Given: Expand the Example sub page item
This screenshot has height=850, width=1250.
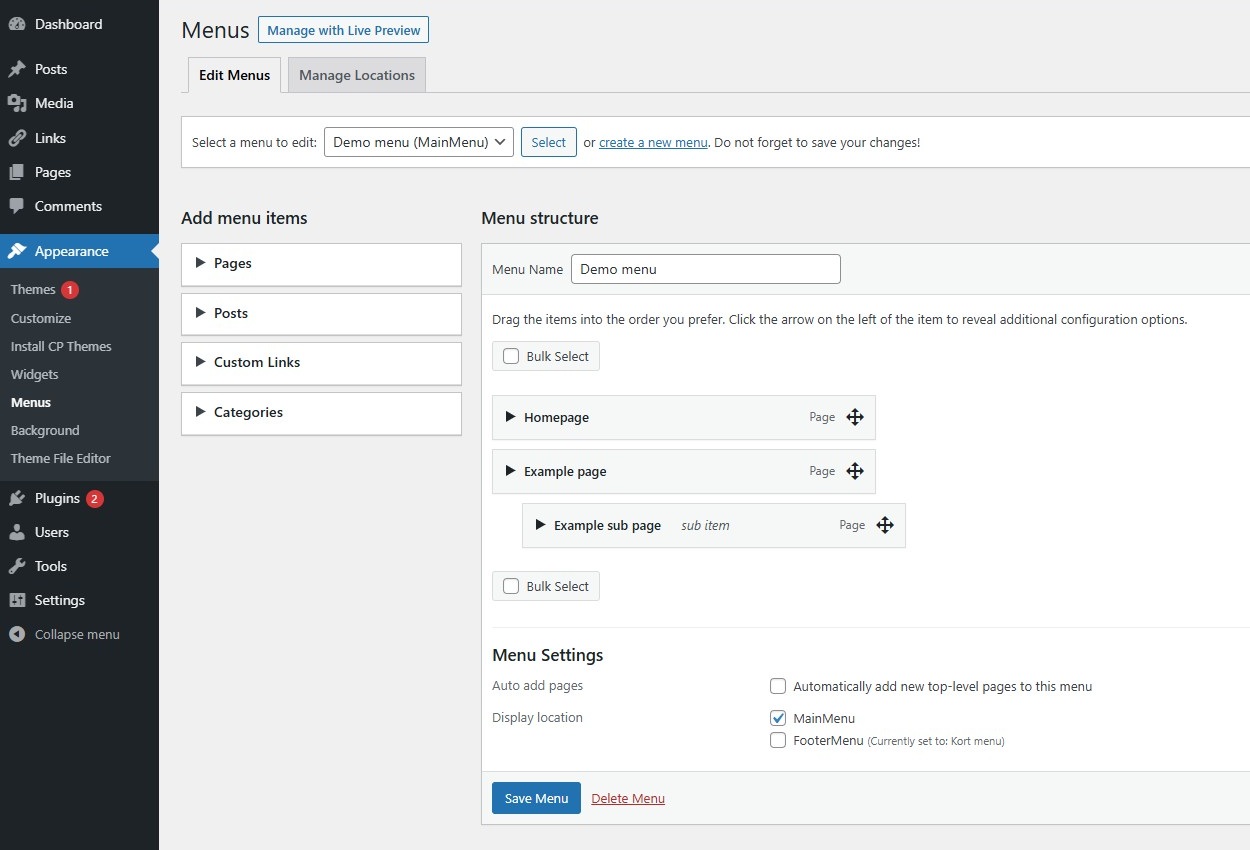Looking at the screenshot, I should [540, 525].
